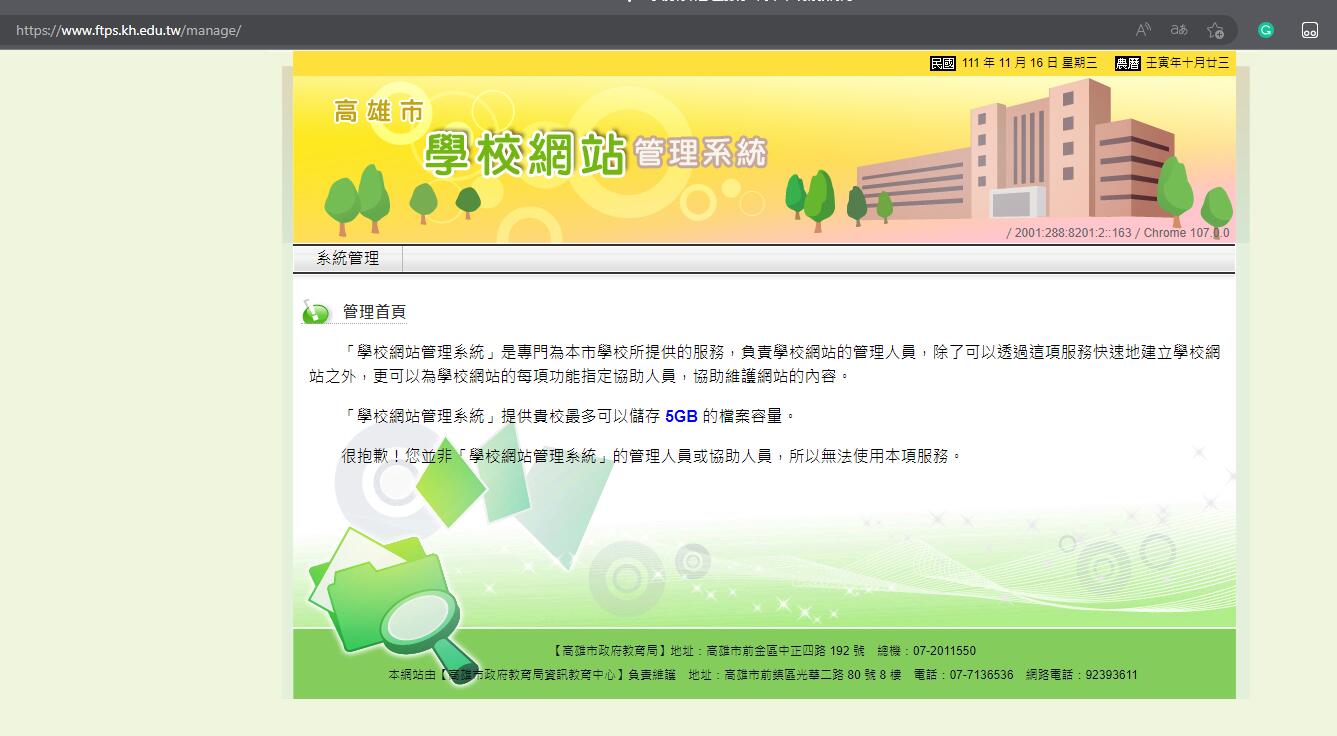Click the read aloud icon in address bar

[x=1143, y=30]
